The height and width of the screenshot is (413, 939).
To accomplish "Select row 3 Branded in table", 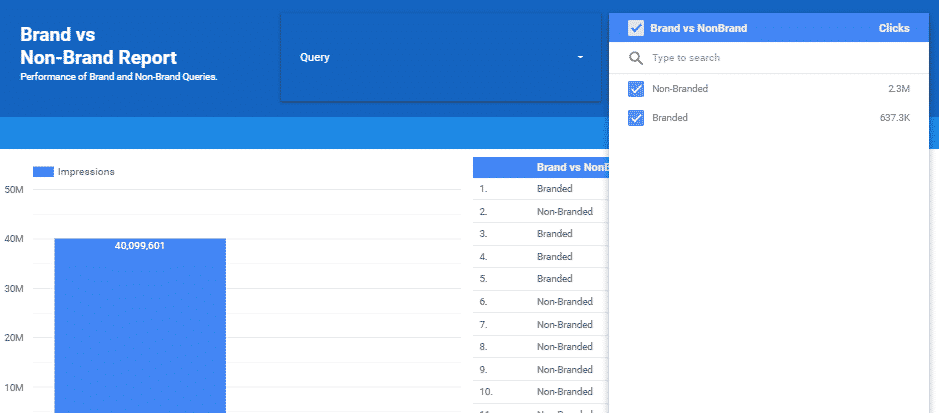I will coord(541,233).
